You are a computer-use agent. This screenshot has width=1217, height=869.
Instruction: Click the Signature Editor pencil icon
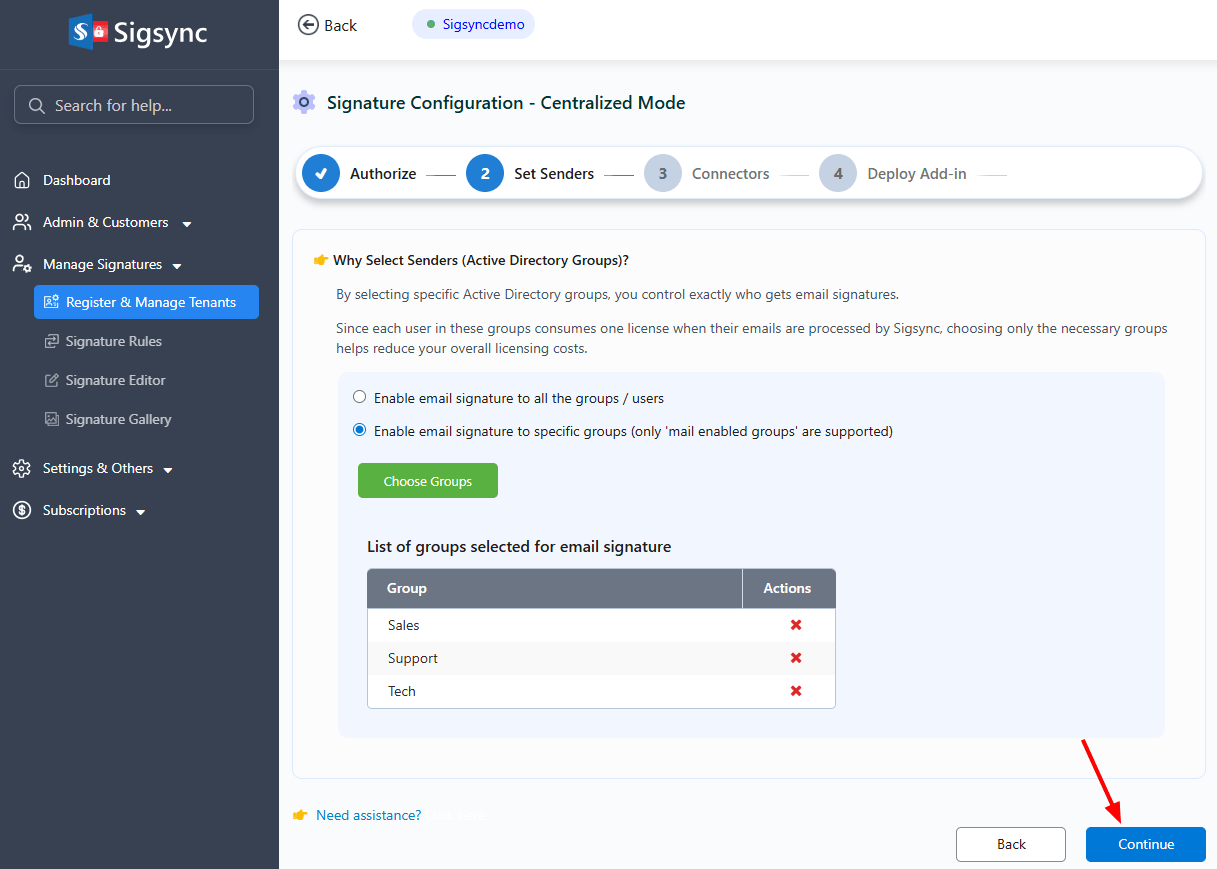[52, 380]
